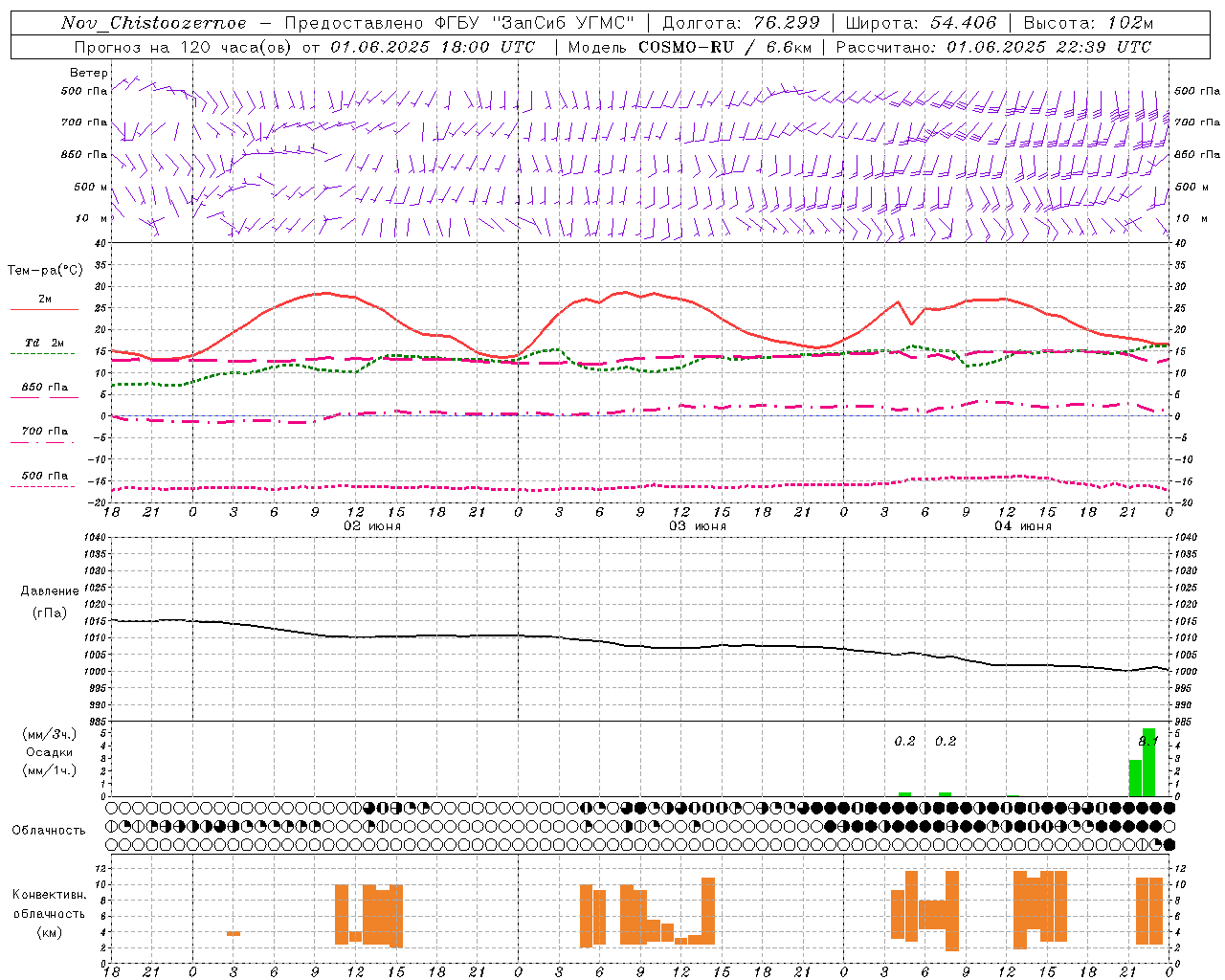
Task: Click the "Давление" pressure panel label
Action: click(50, 591)
